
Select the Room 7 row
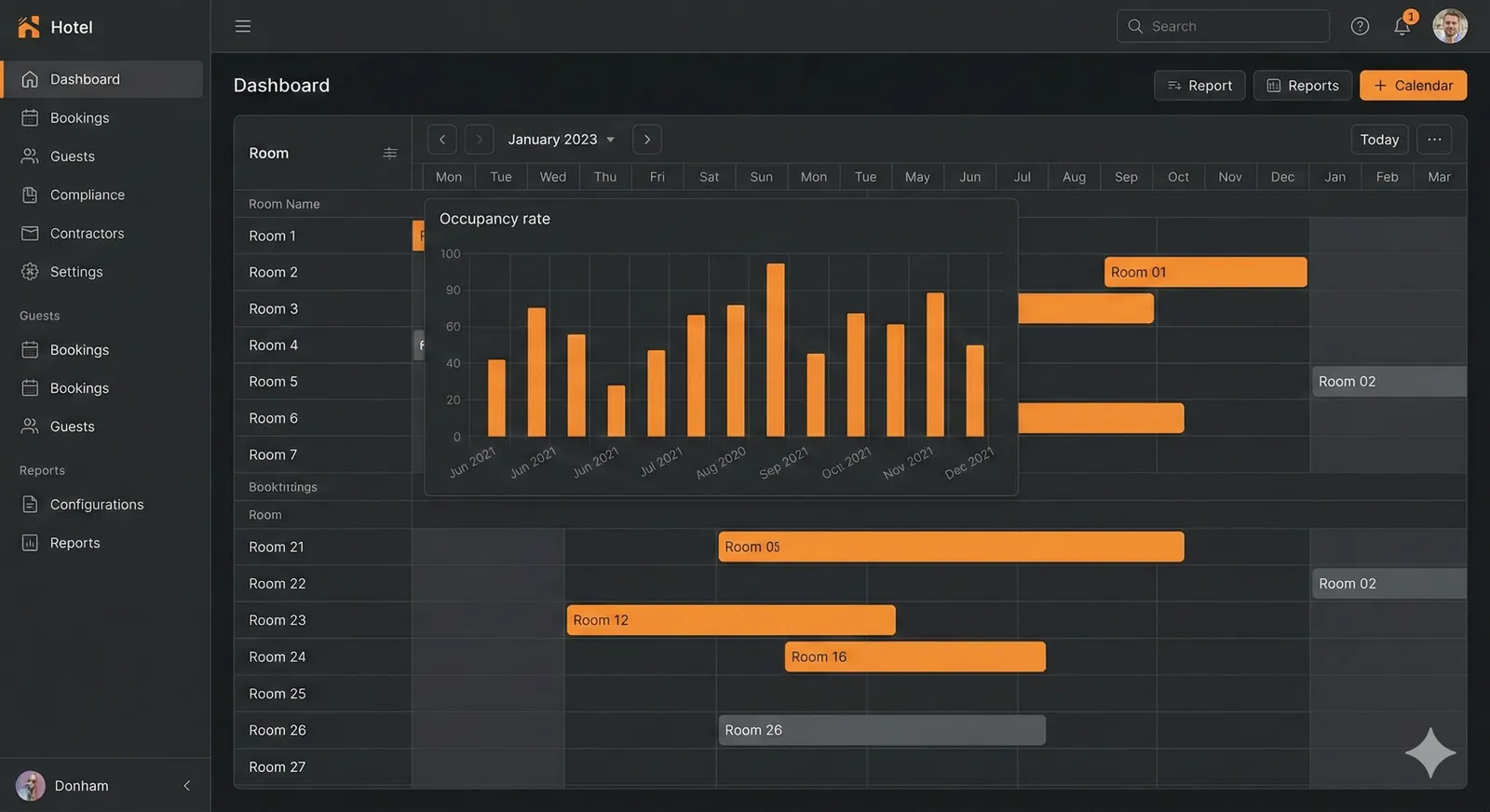[x=323, y=455]
